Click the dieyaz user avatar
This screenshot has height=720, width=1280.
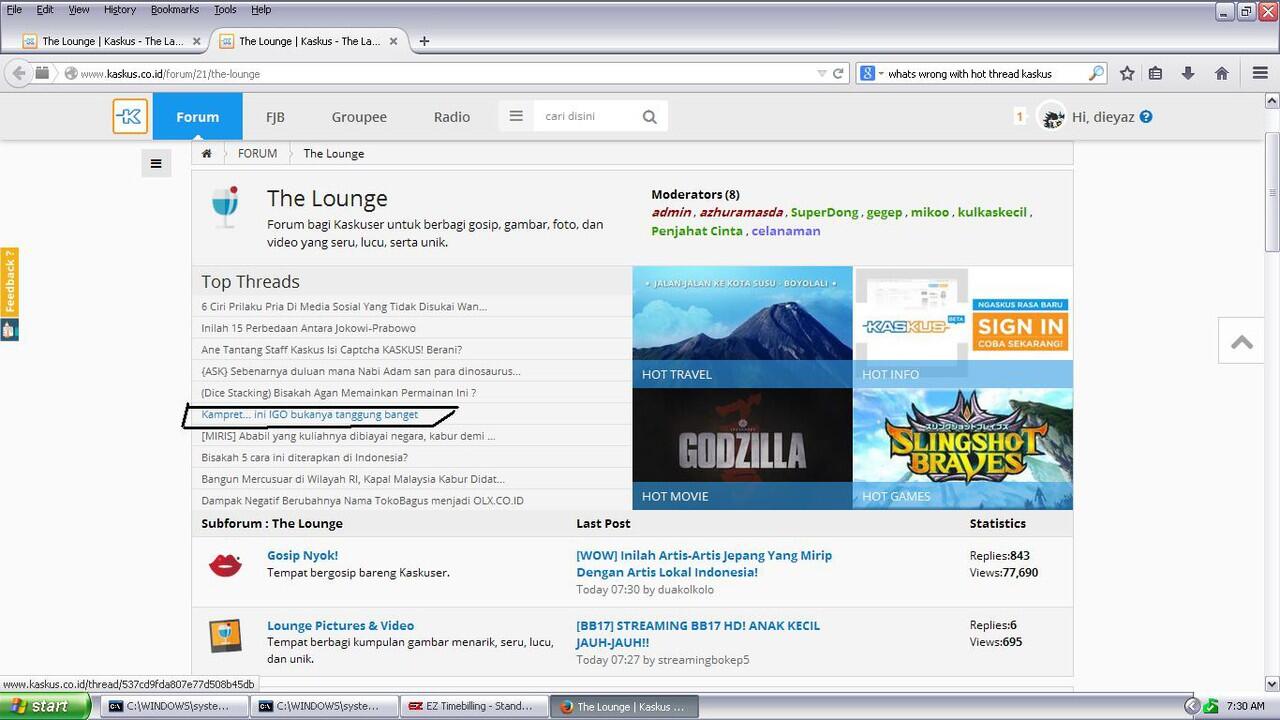[x=1052, y=117]
